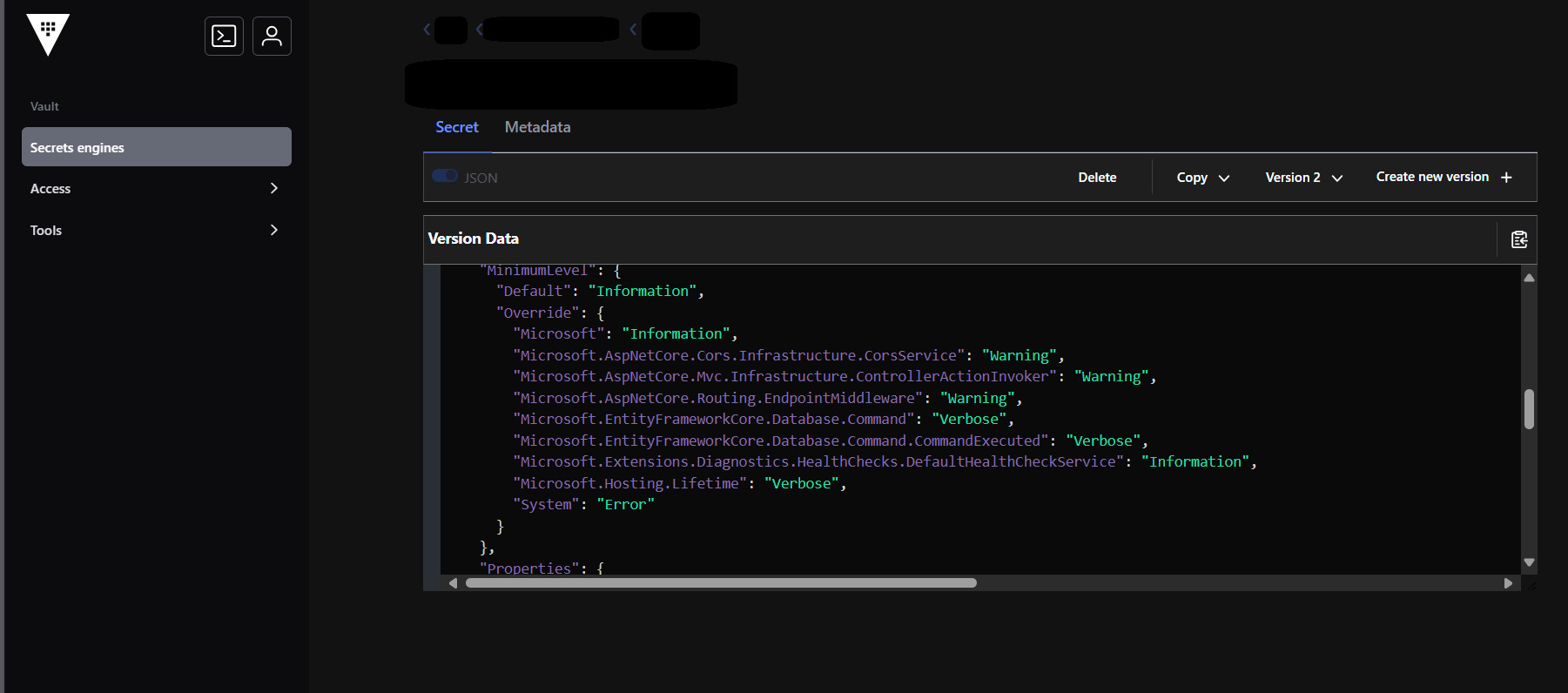Click the ControllerActionInvoker key
The image size is (1568, 693).
tap(784, 376)
